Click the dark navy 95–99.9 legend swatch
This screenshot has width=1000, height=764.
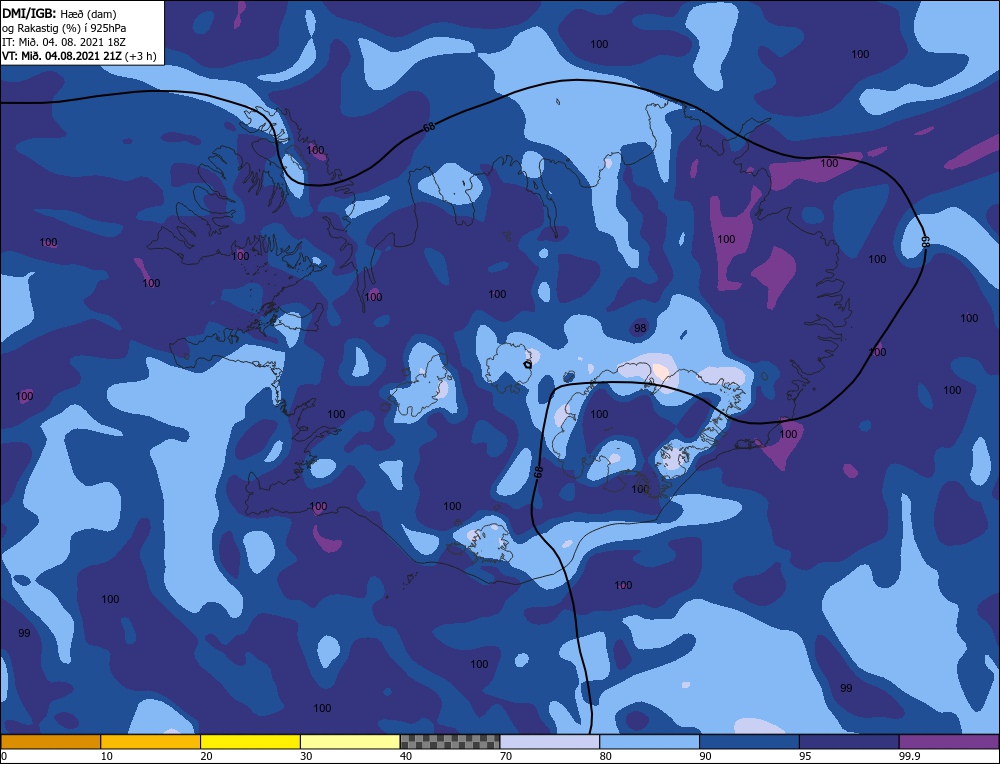click(849, 741)
